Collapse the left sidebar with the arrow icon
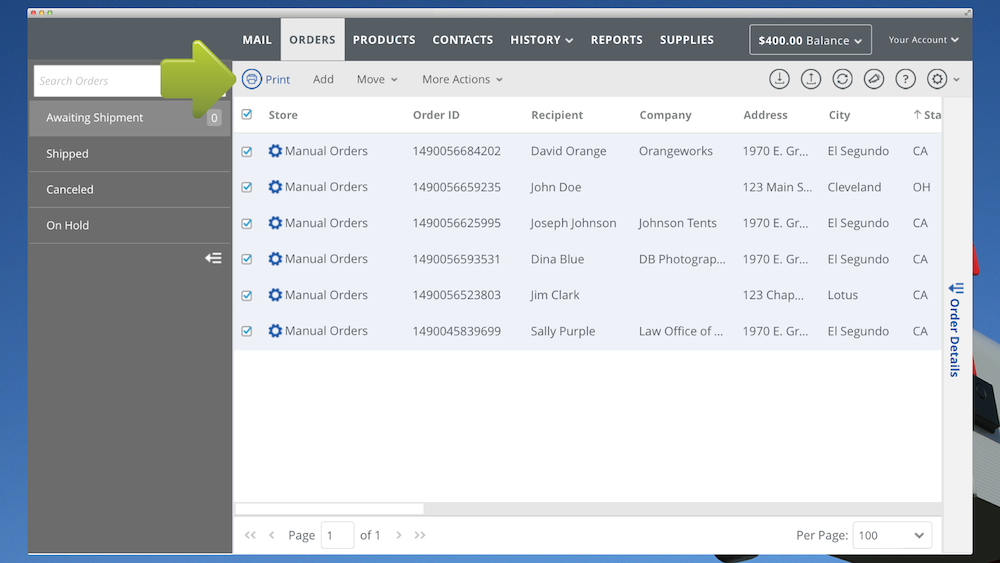The image size is (1000, 563). pos(213,258)
